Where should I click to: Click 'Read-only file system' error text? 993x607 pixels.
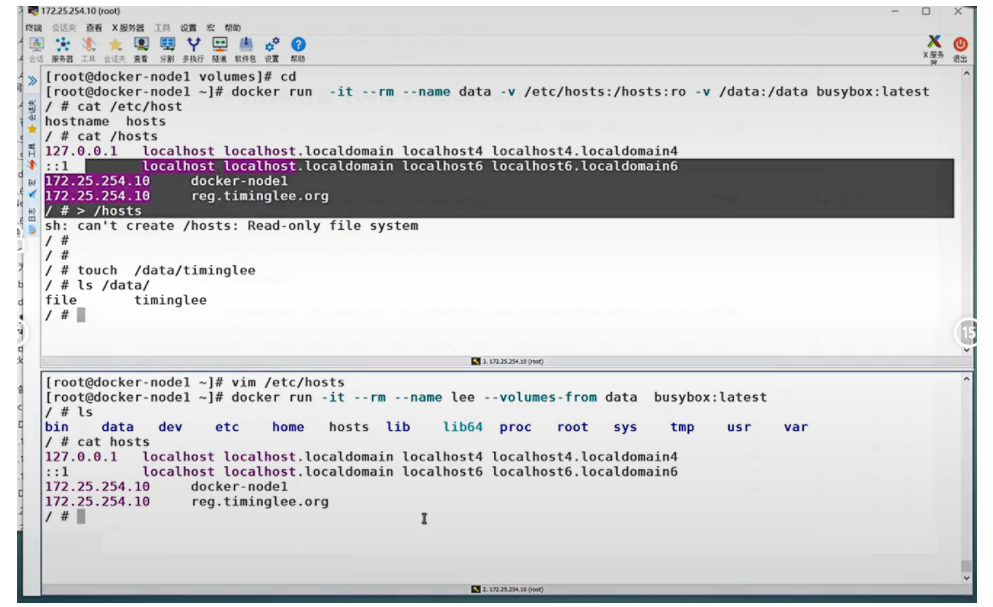332,226
